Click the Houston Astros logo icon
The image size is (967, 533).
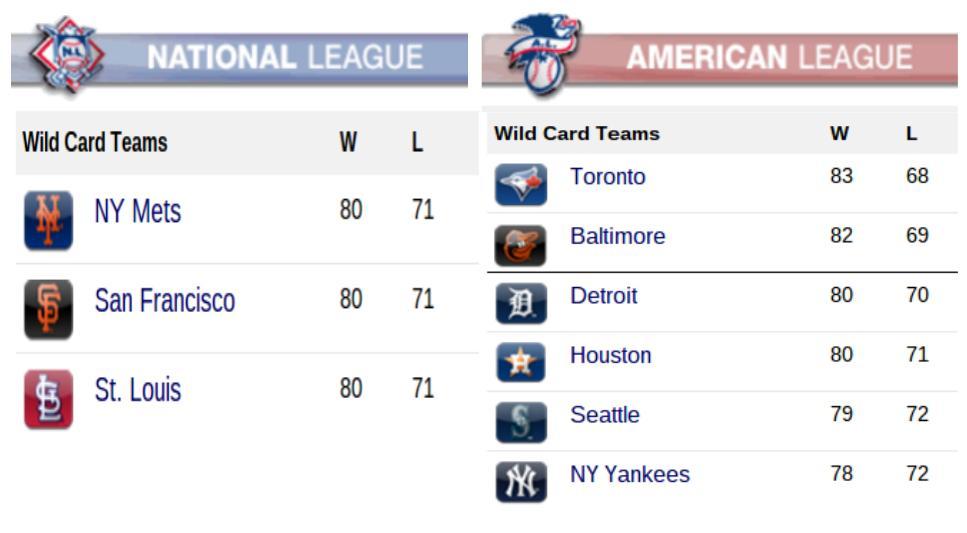point(521,362)
